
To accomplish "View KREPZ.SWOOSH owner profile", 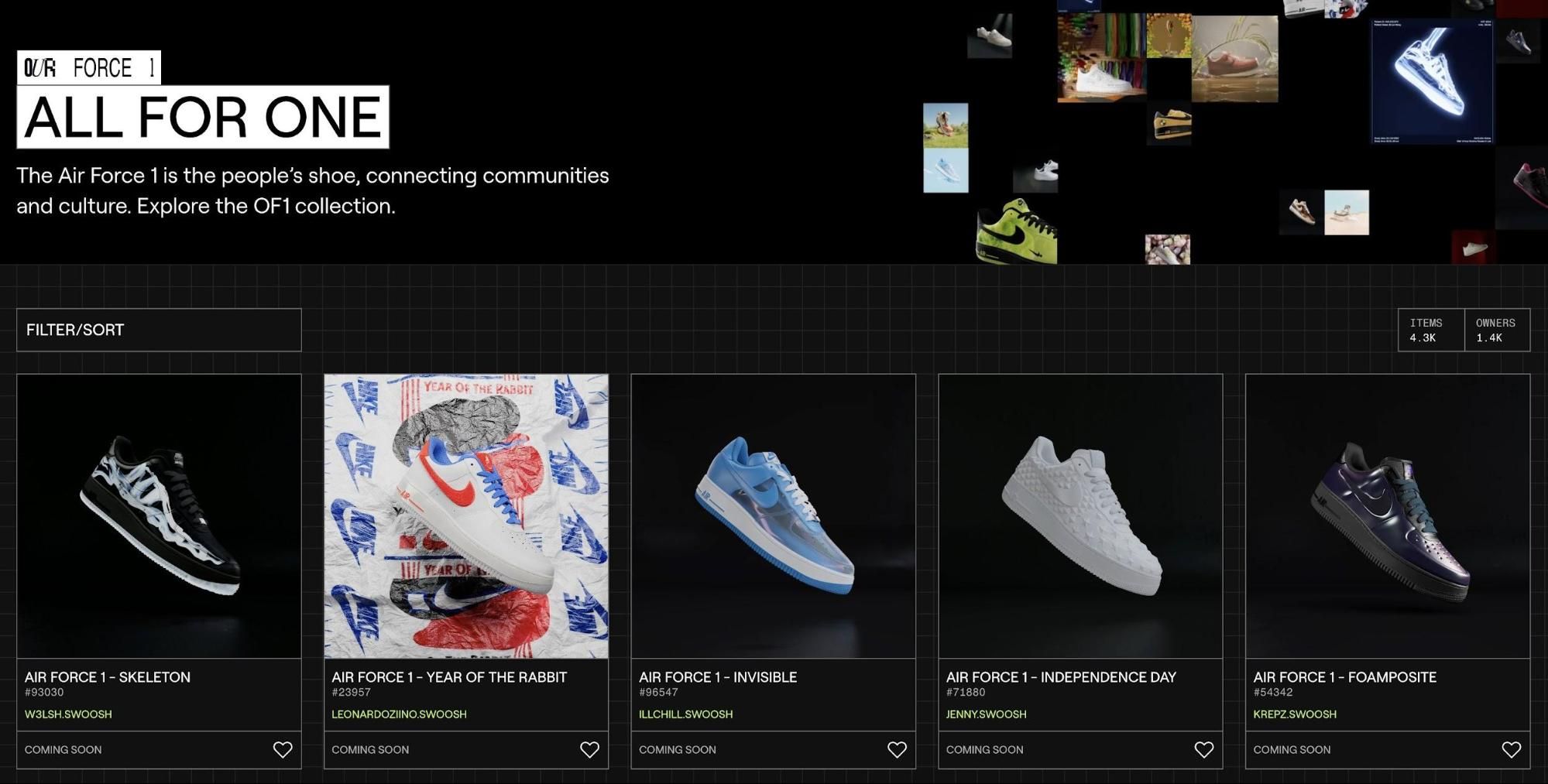I will (1295, 714).
